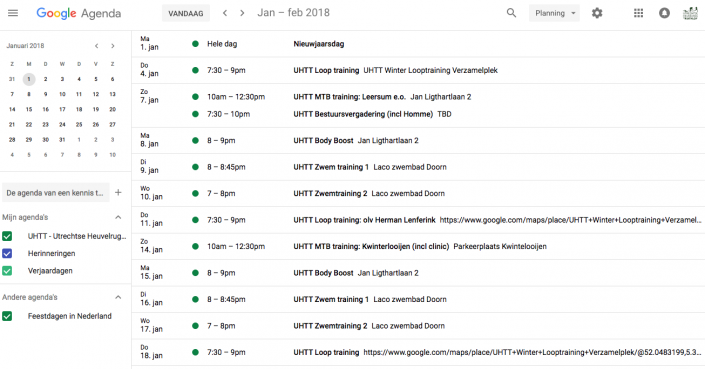
Task: Open the account avatar menu
Action: point(690,13)
